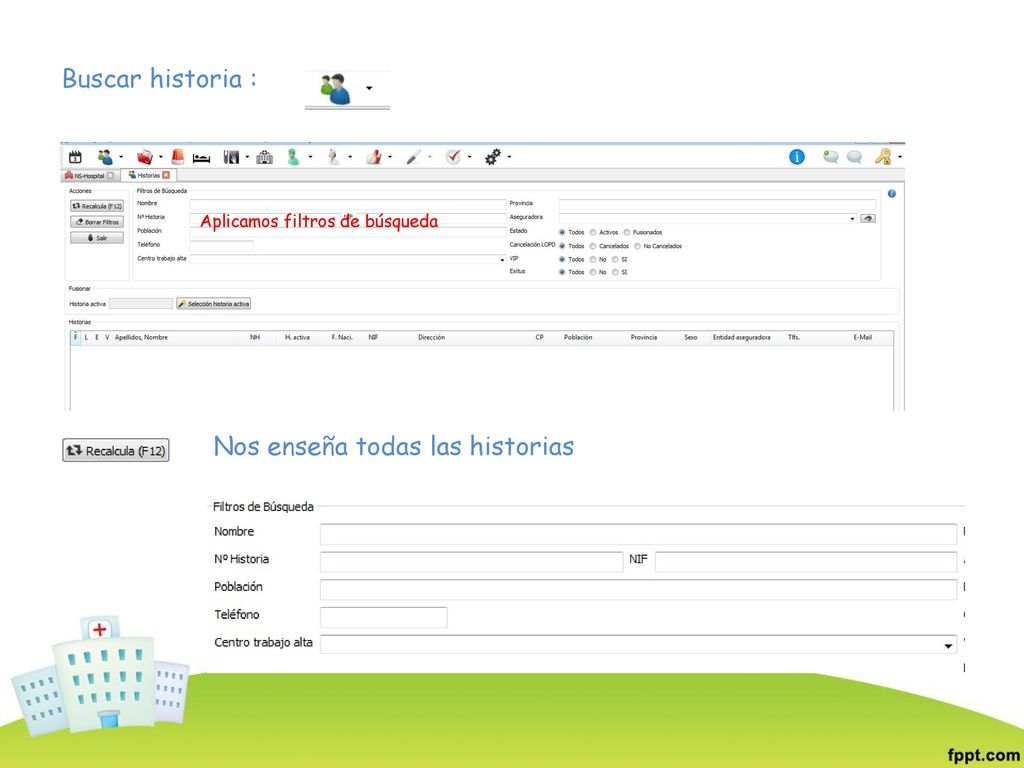Click the red checkmark toolbar icon
1024x768 pixels.
(453, 157)
